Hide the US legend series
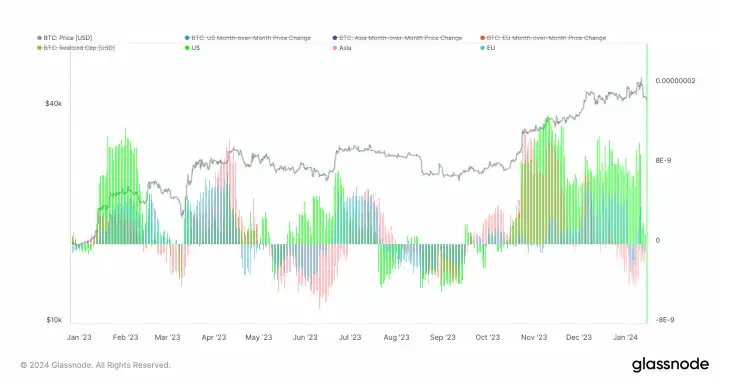The image size is (739, 387). coord(192,48)
